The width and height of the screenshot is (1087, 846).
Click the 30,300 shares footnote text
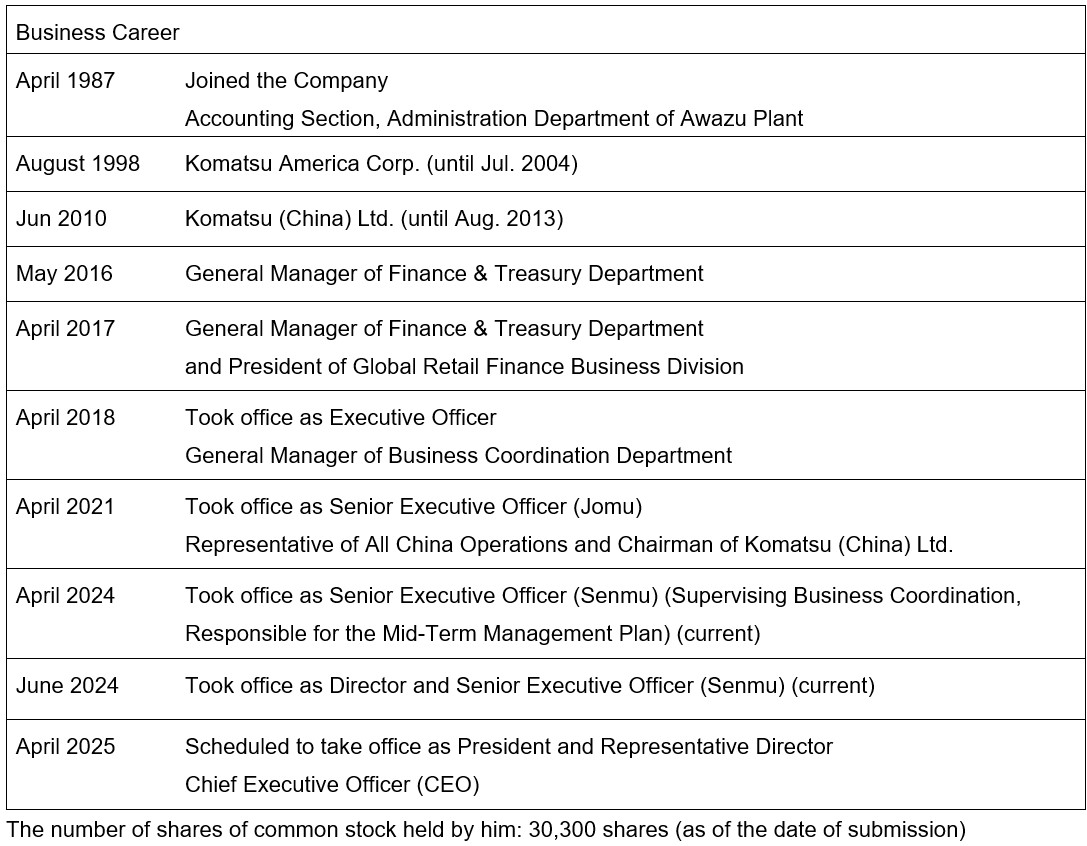(486, 829)
